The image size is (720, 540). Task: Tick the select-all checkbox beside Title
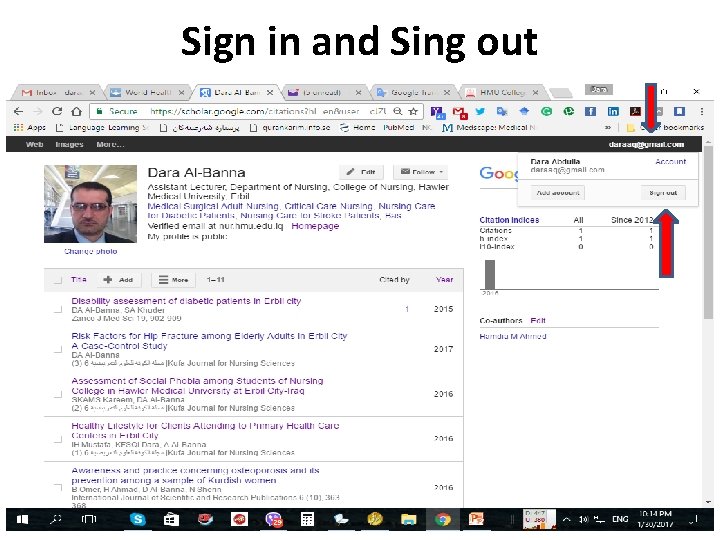point(58,280)
